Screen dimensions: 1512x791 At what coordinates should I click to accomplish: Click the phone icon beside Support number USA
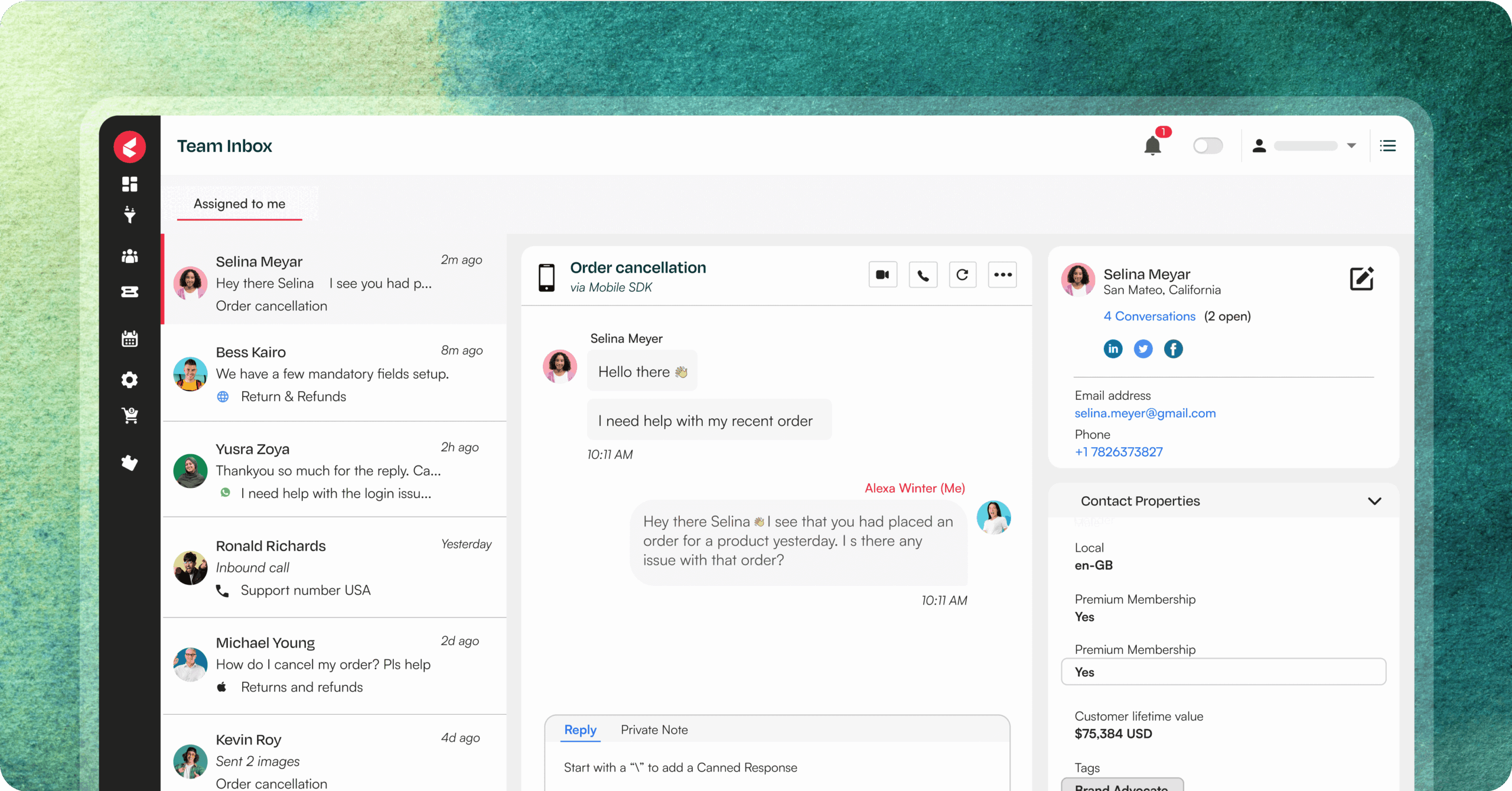(x=222, y=591)
